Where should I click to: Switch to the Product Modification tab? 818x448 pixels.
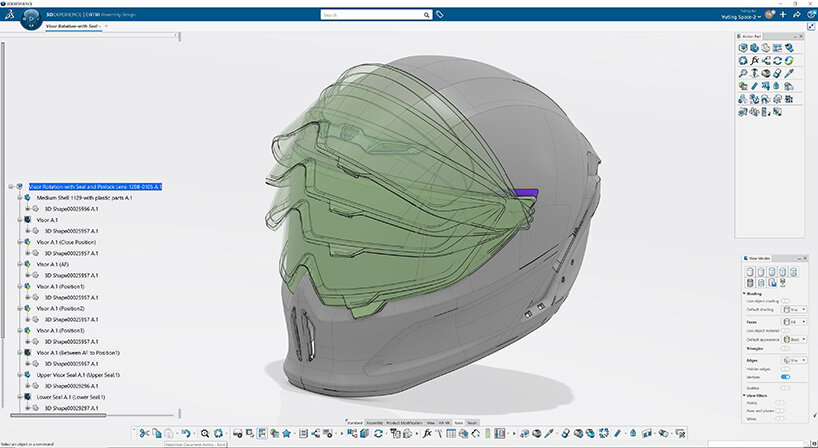pos(406,422)
